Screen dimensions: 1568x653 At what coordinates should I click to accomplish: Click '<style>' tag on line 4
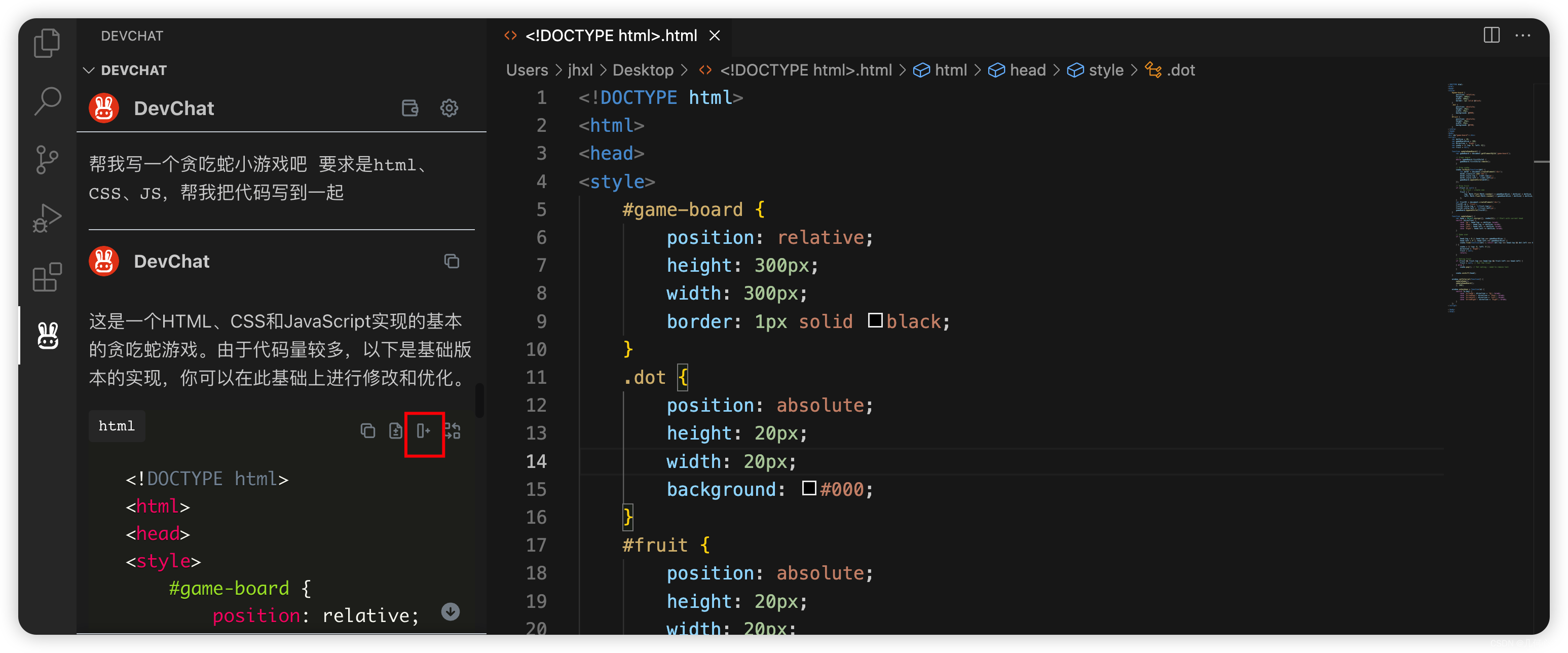[617, 182]
